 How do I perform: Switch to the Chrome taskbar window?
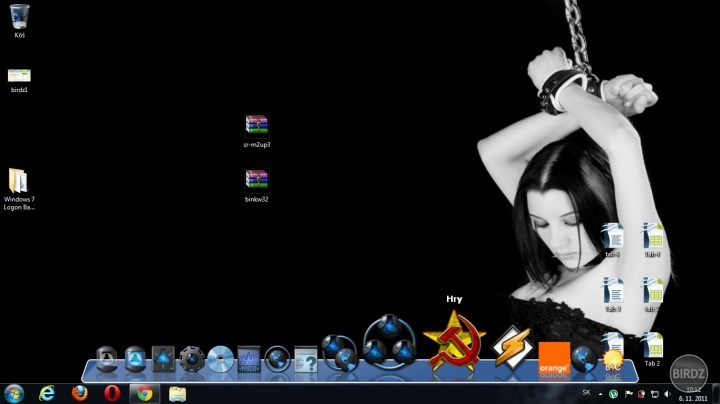pyautogui.click(x=145, y=394)
